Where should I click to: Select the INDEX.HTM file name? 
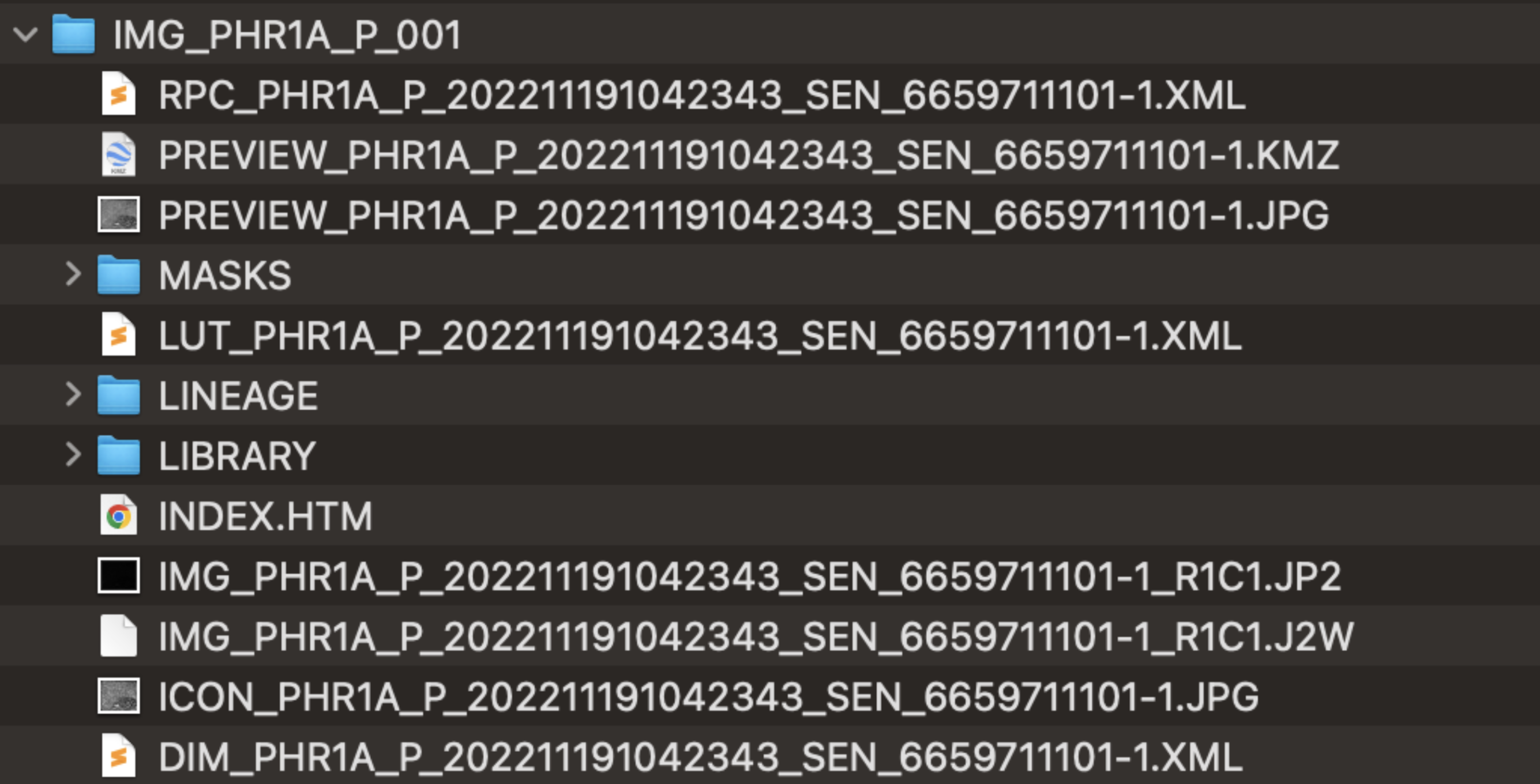coord(265,517)
